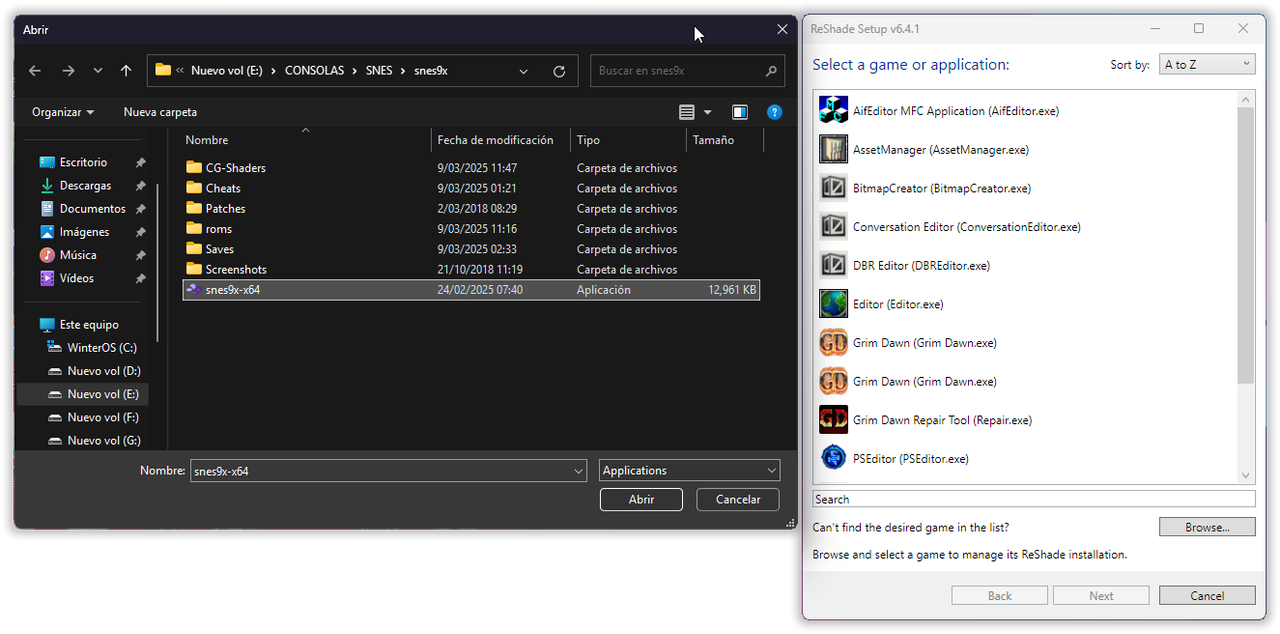
Task: Open the help icon in Abrir dialog
Action: [774, 112]
